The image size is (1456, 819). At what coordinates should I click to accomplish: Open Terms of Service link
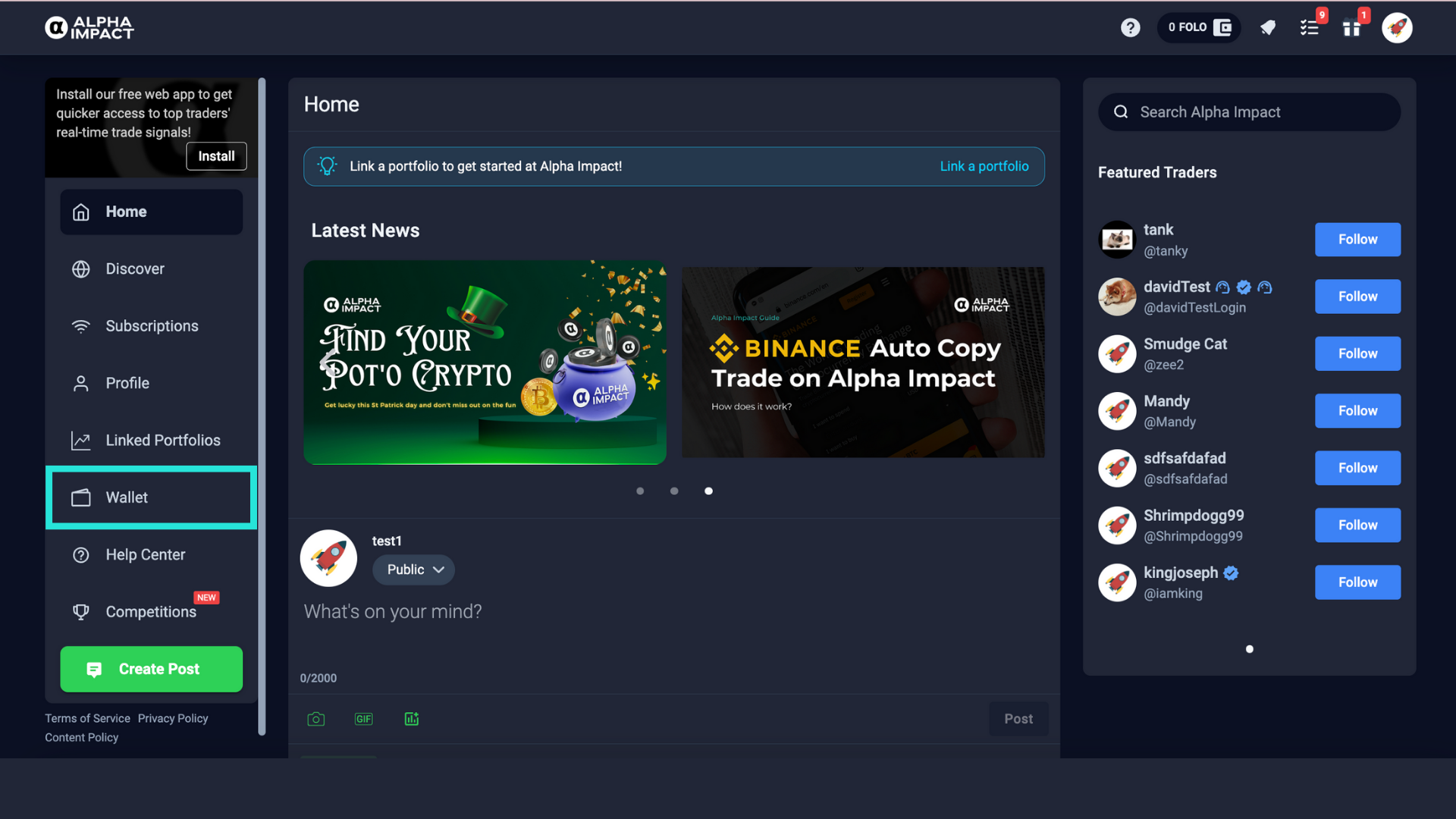coord(87,718)
